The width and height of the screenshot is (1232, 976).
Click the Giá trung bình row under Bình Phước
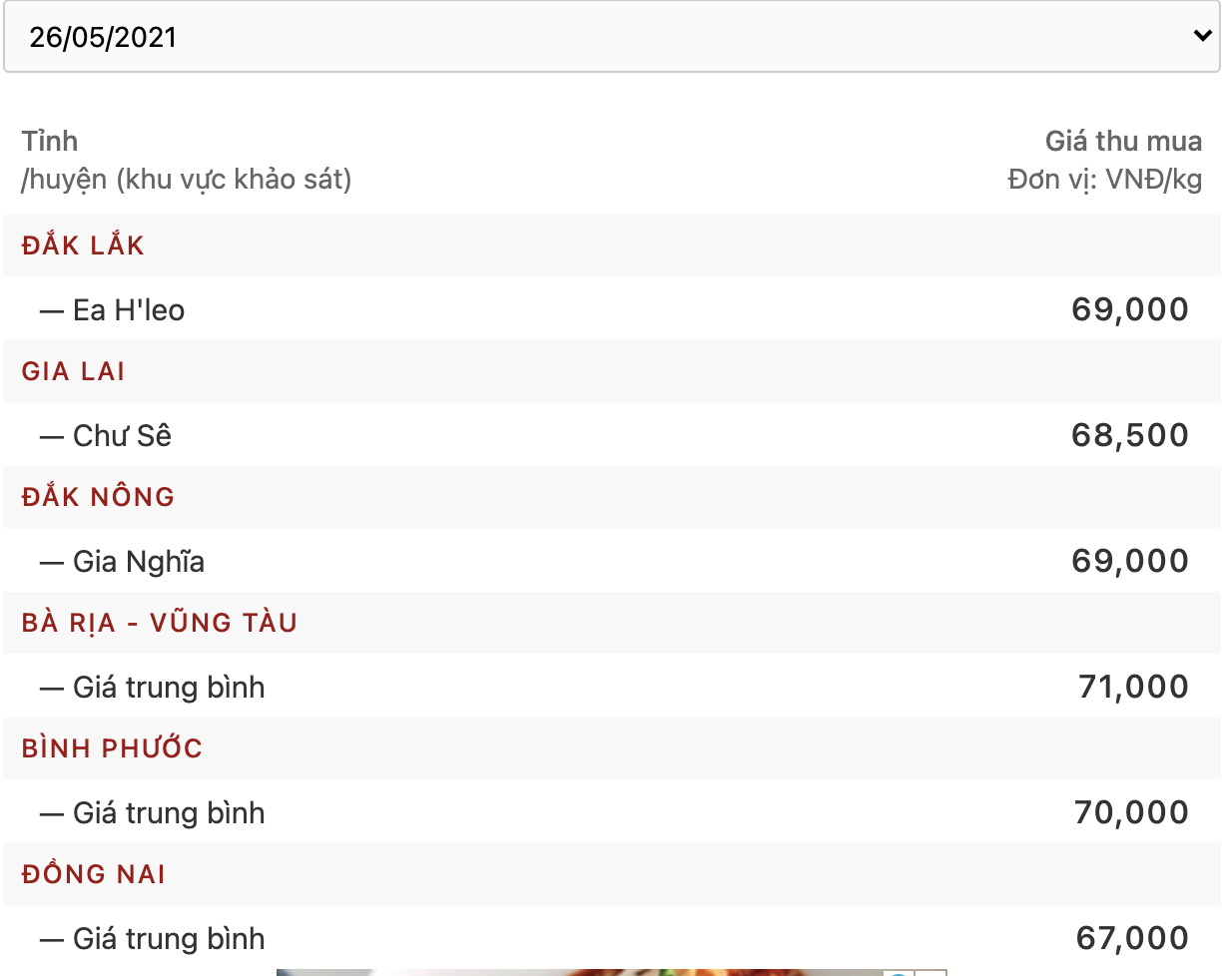pos(611,812)
